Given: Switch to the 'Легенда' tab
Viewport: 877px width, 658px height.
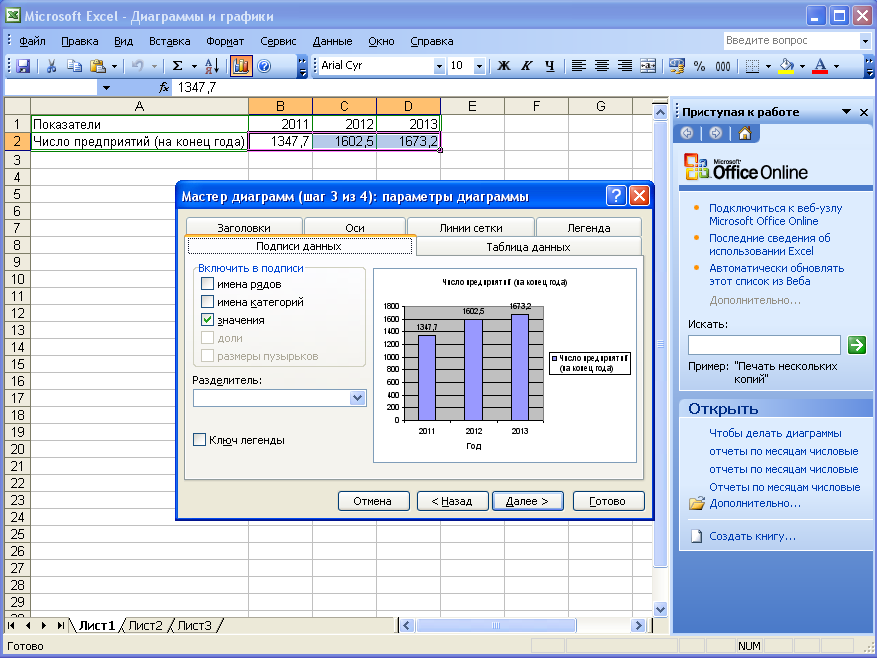Looking at the screenshot, I should [x=587, y=228].
